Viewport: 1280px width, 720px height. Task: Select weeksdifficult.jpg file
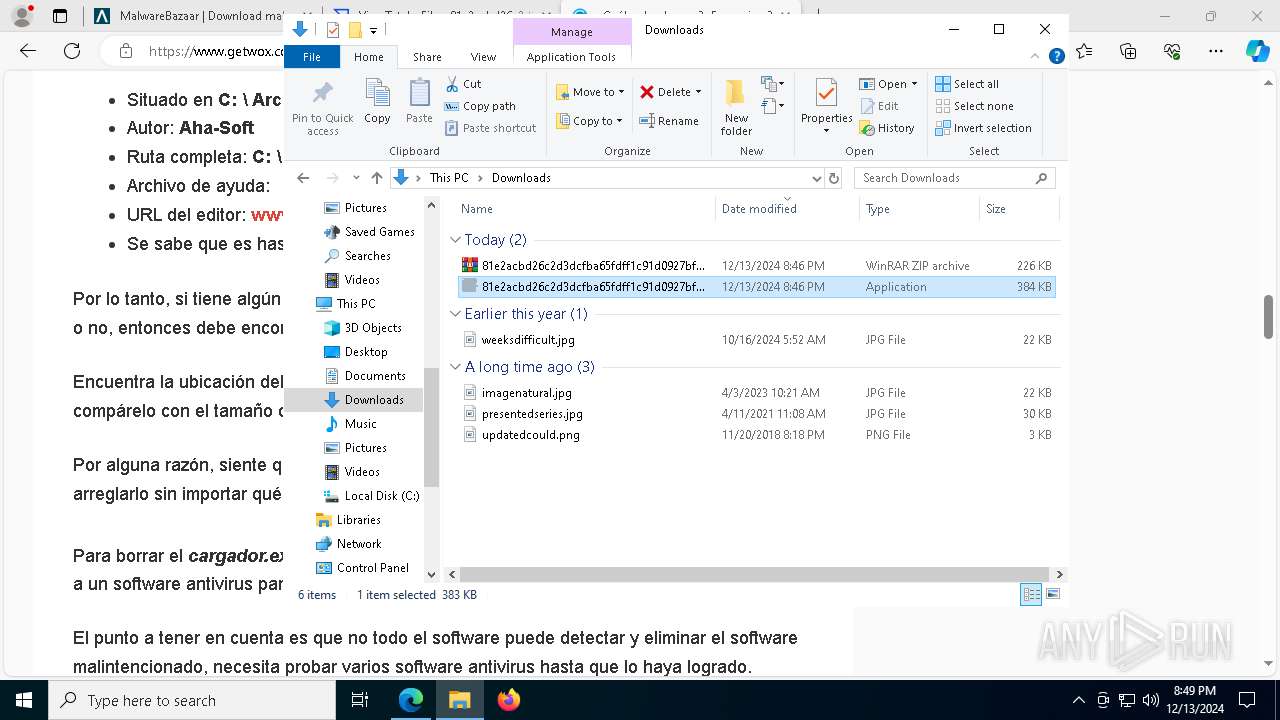(756, 340)
